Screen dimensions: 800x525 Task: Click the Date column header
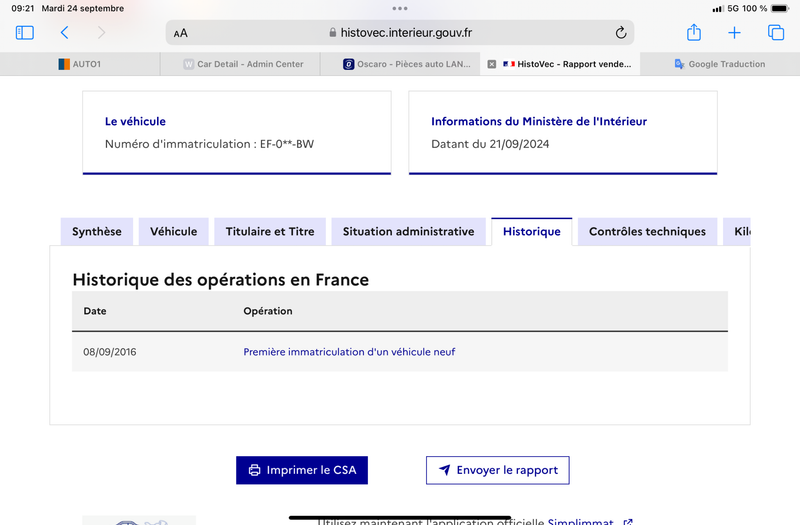pyautogui.click(x=95, y=311)
